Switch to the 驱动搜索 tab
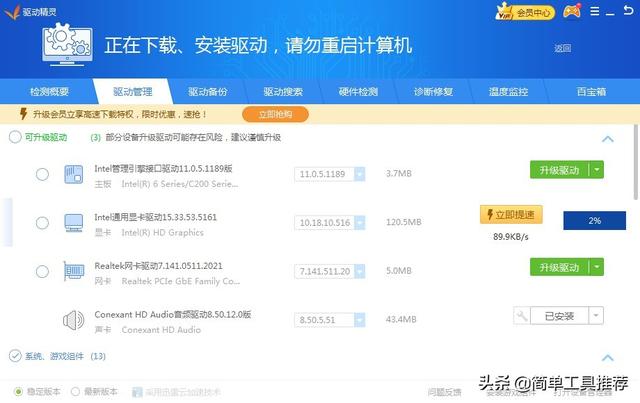This screenshot has width=640, height=403. coord(283,92)
